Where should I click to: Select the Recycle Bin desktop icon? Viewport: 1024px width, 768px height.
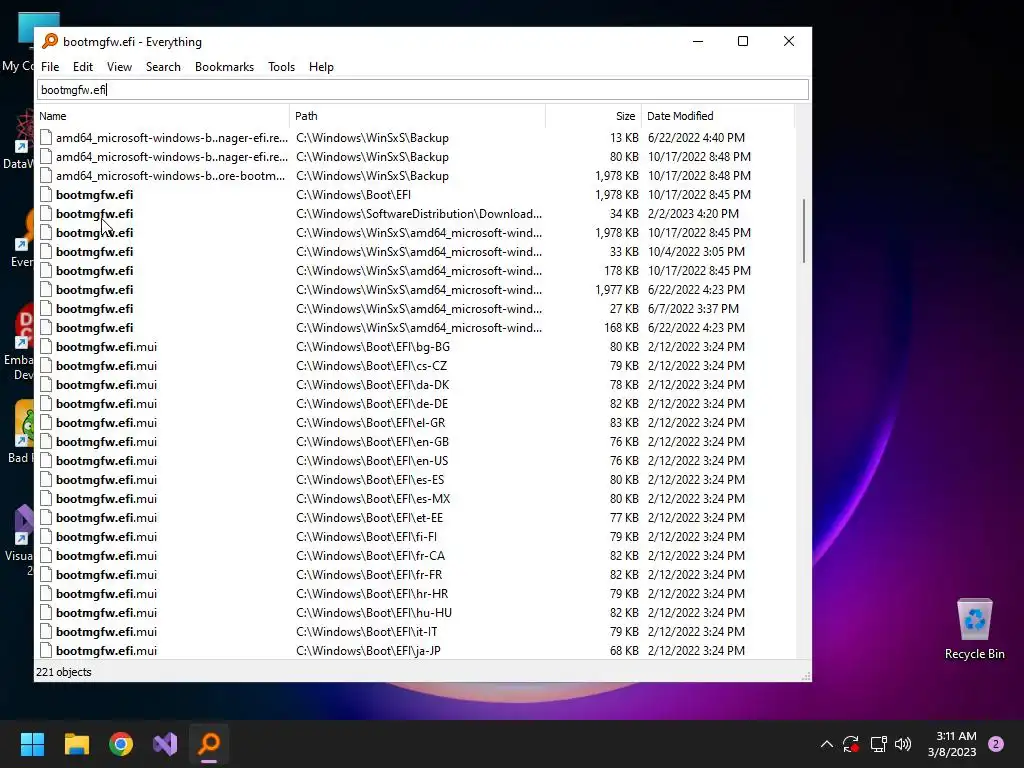point(974,629)
